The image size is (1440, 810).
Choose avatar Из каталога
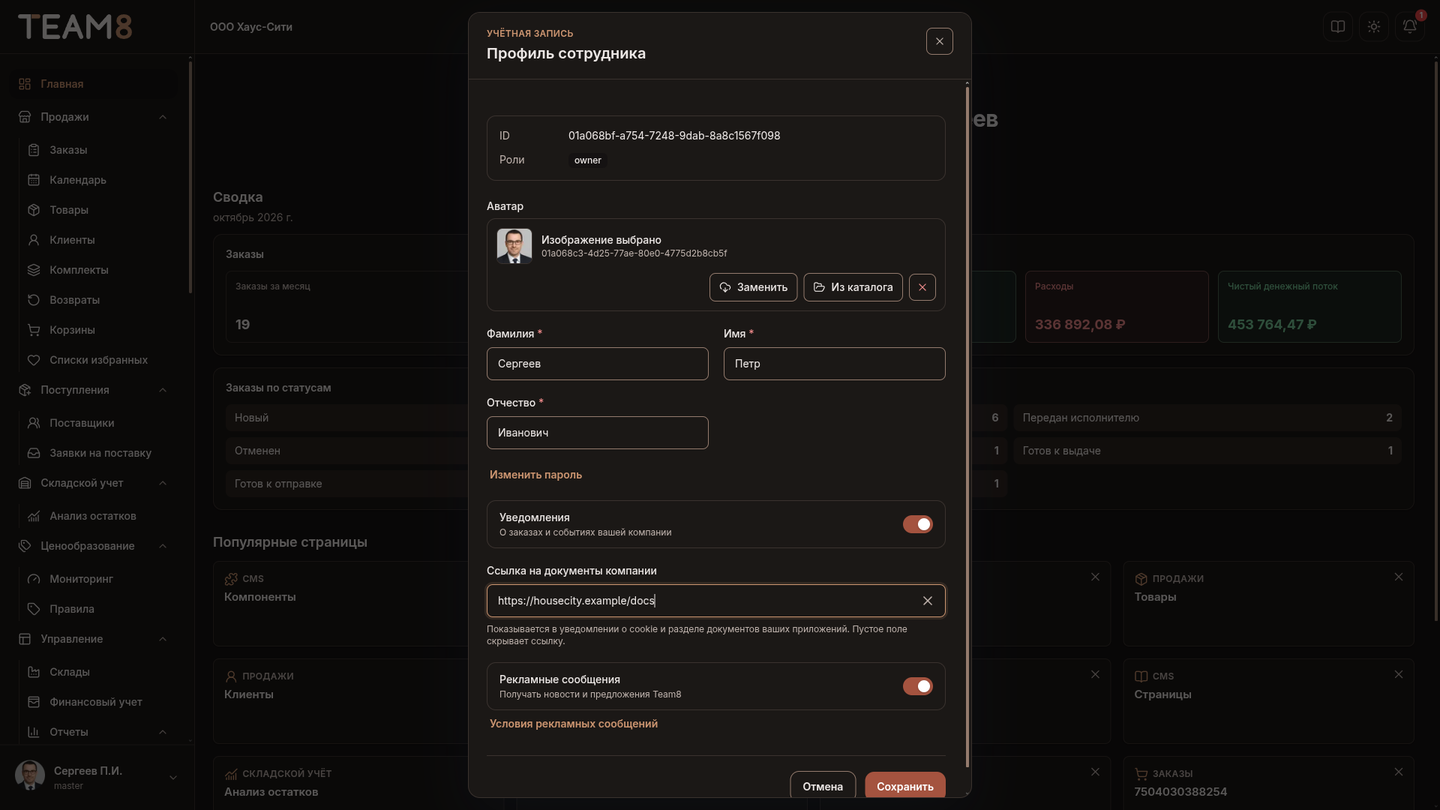coord(853,287)
